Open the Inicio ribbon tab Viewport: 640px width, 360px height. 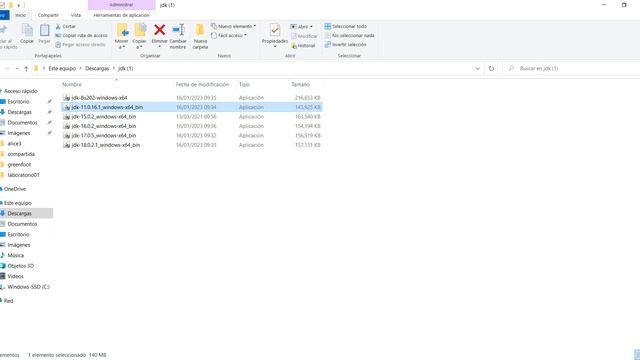[x=20, y=15]
